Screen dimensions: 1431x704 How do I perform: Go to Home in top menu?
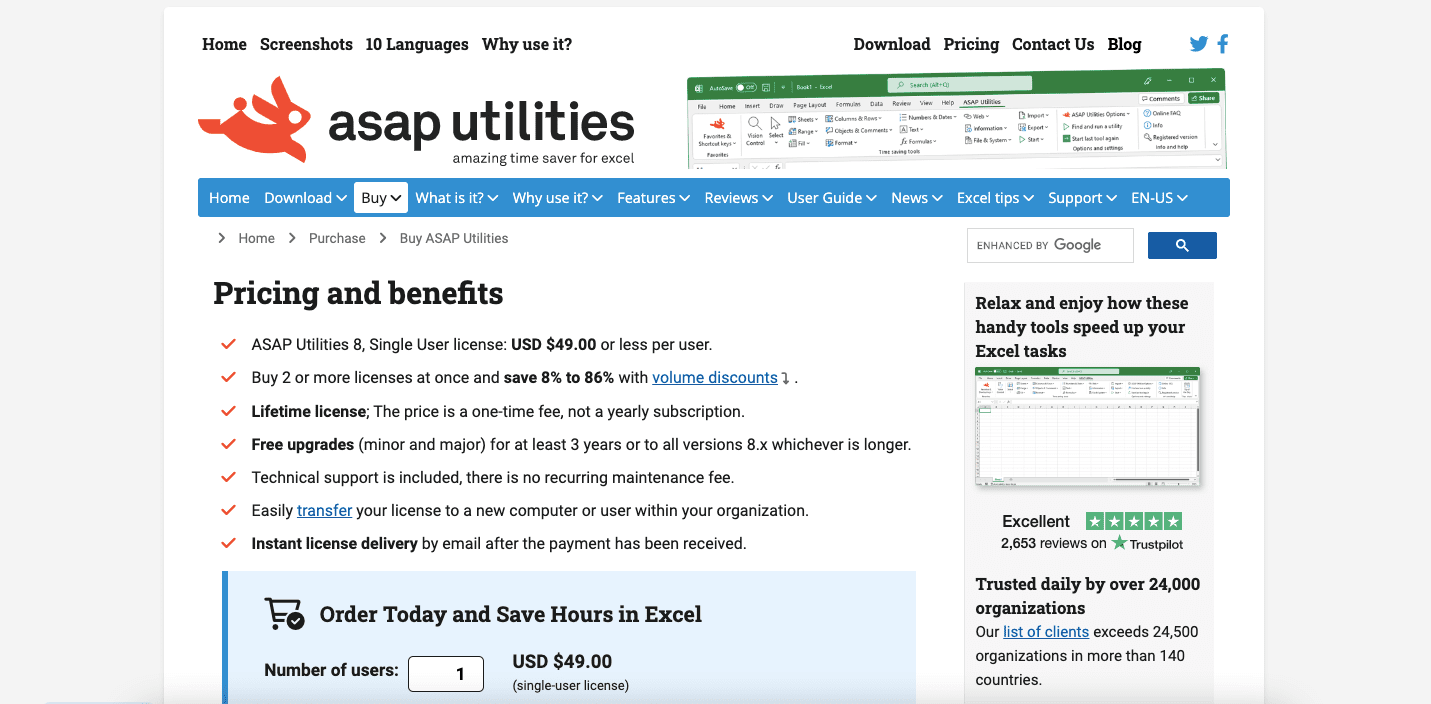click(224, 44)
